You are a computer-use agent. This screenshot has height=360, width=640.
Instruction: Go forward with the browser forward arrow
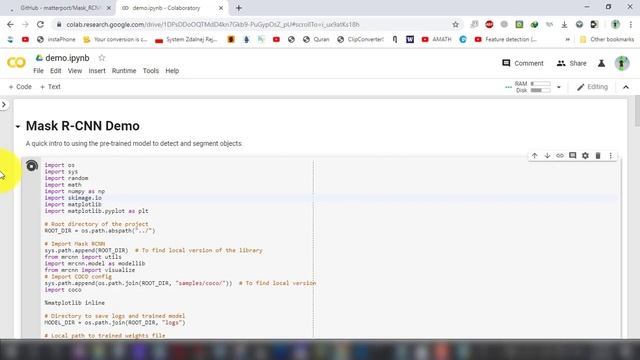(25, 24)
